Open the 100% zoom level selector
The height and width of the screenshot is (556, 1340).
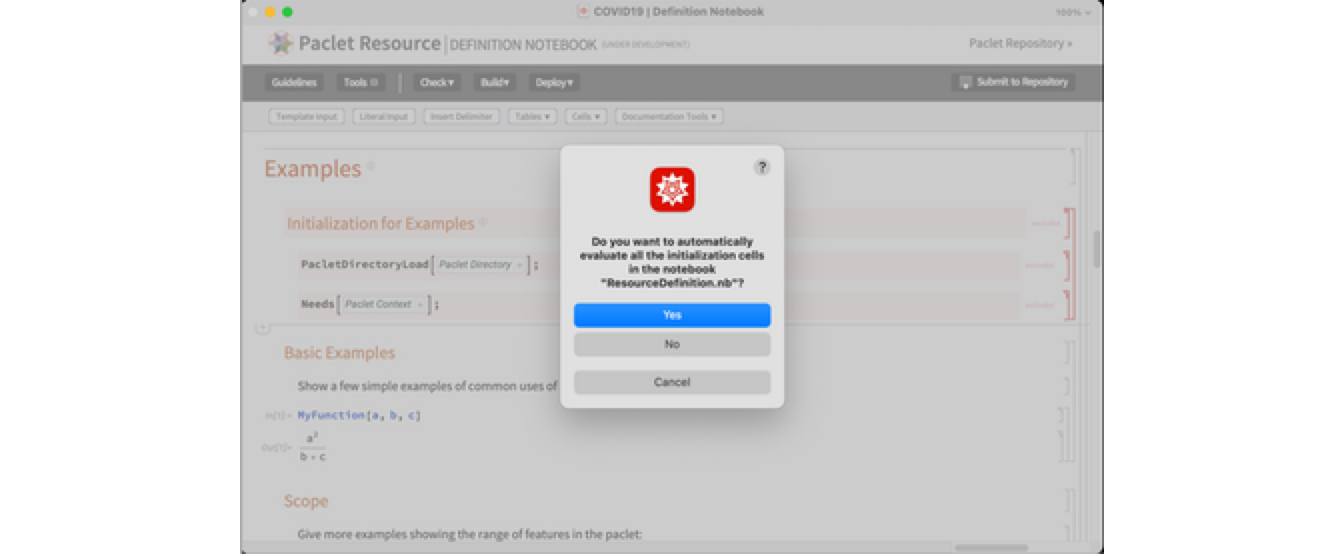click(1073, 12)
